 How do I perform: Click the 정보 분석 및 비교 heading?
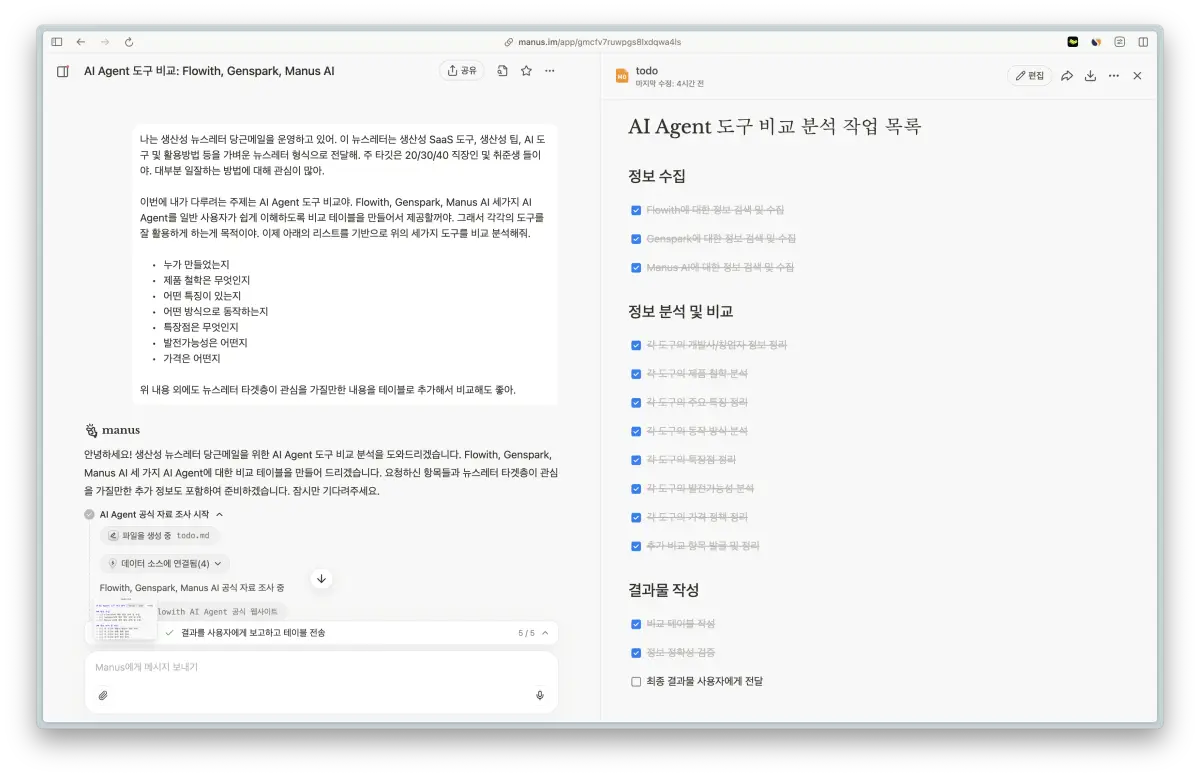click(681, 311)
